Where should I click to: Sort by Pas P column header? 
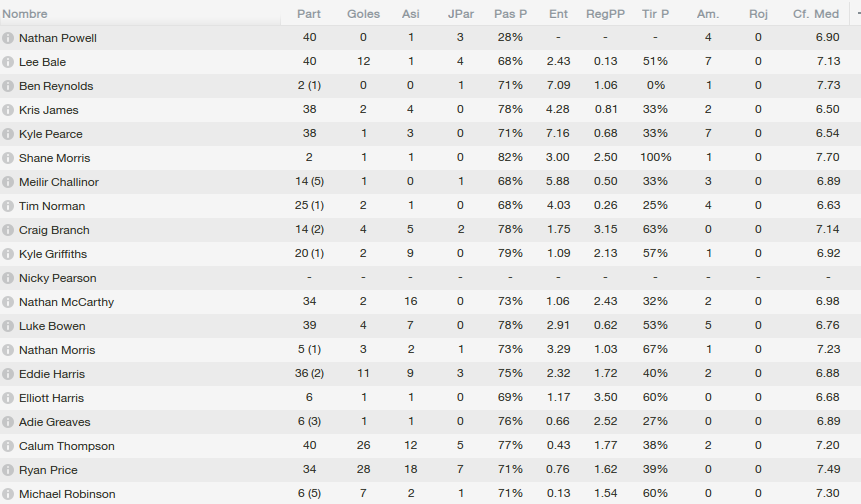[510, 14]
